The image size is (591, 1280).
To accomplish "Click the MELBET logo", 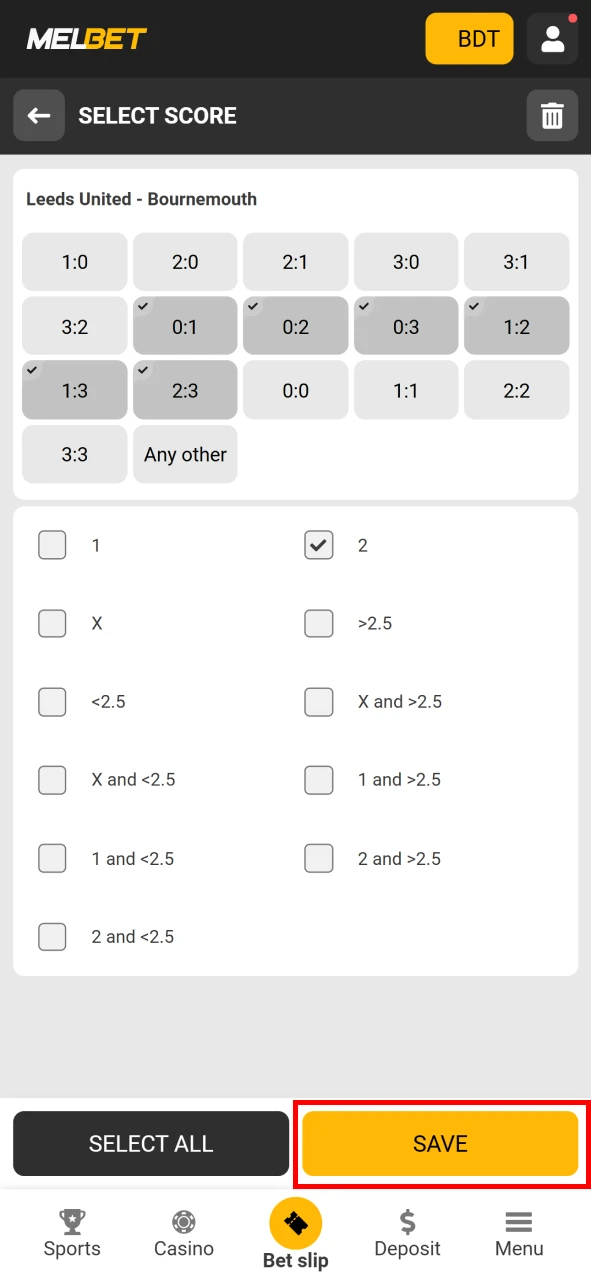I will 86,38.
